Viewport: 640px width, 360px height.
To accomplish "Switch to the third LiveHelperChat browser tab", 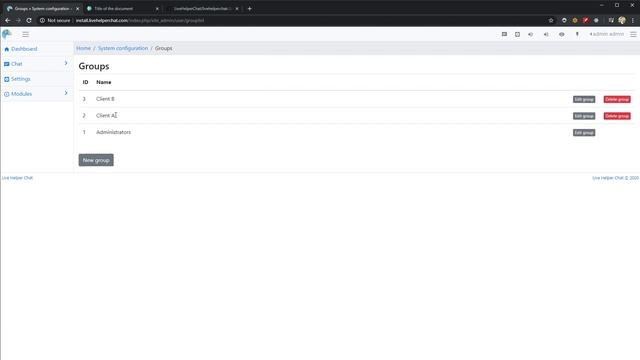I will pos(201,9).
